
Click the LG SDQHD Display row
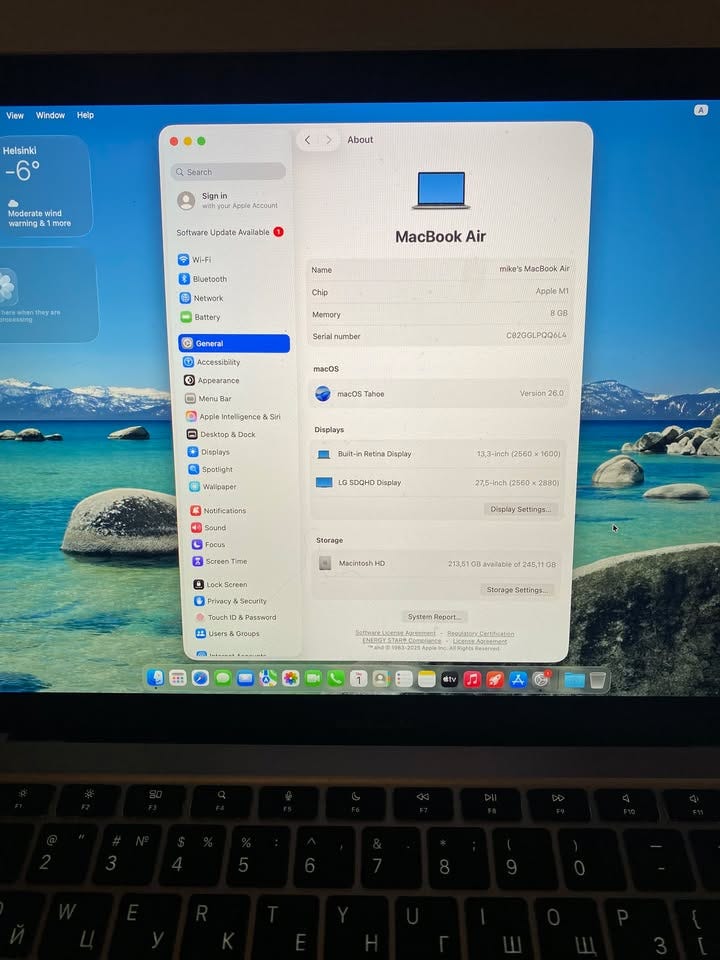[x=437, y=482]
